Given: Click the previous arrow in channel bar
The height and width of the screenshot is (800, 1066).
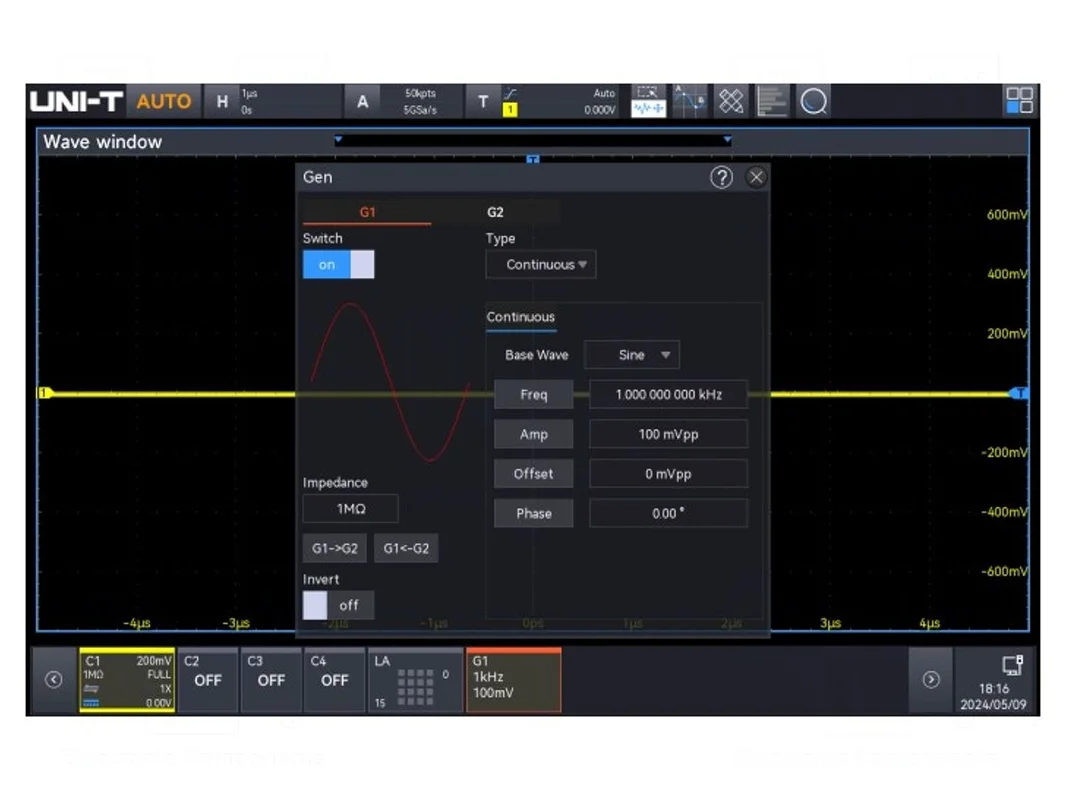Looking at the screenshot, I should [54, 680].
